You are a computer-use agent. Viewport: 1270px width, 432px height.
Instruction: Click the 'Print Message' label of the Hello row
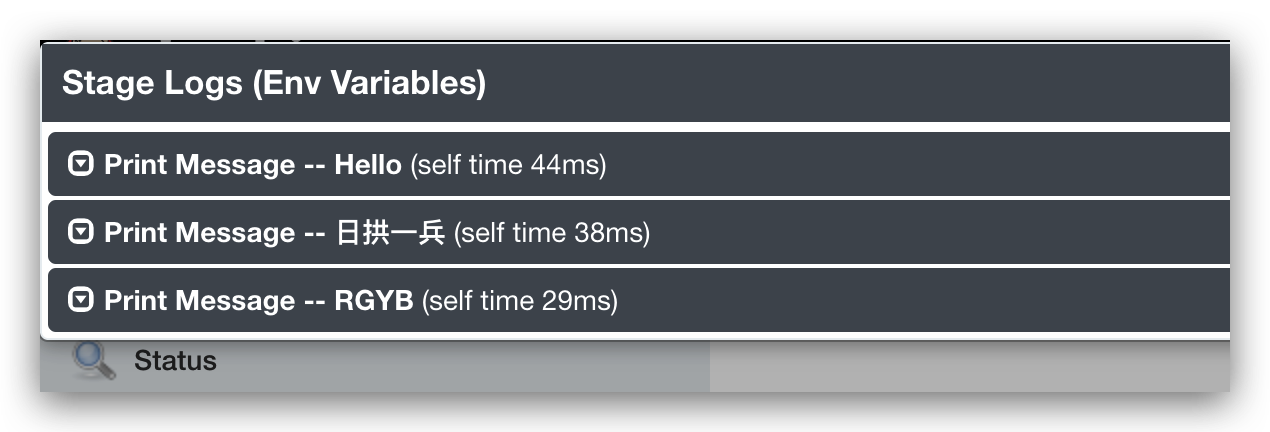point(199,164)
